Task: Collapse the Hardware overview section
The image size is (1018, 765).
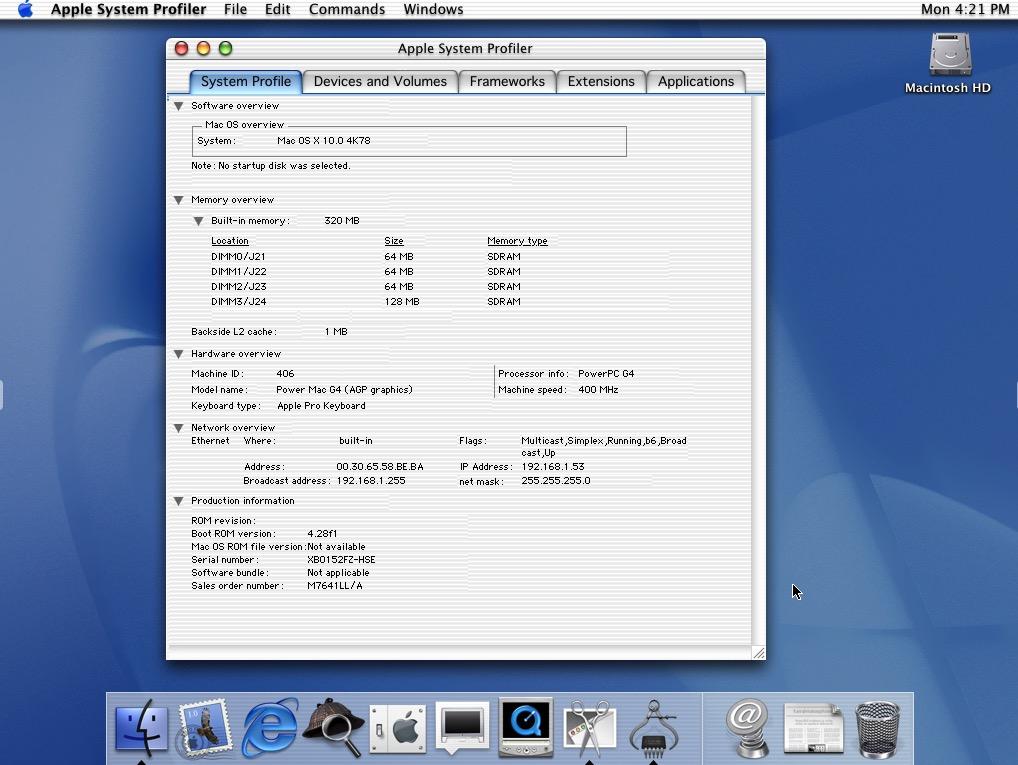Action: coord(179,354)
